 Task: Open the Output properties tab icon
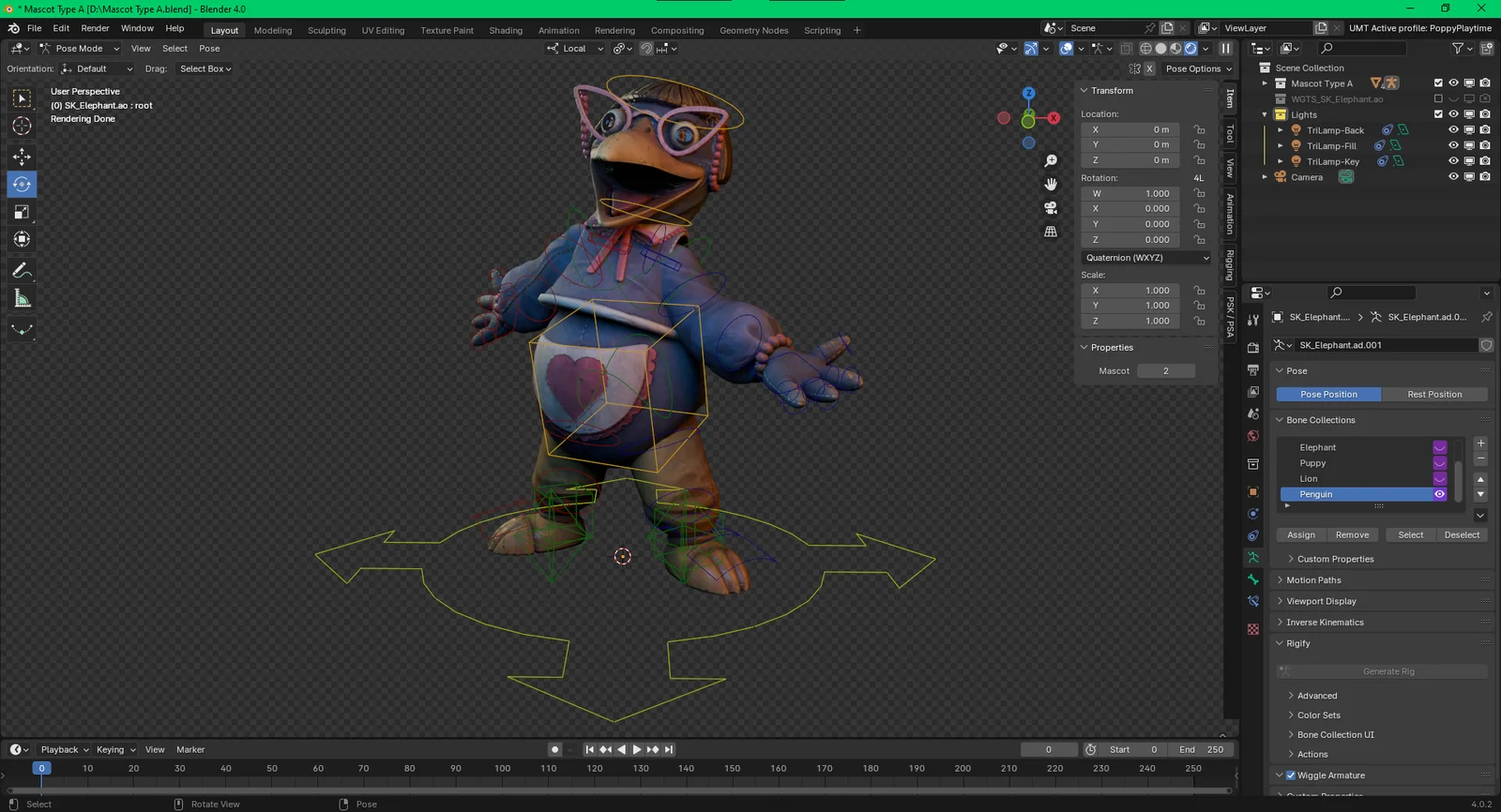click(x=1253, y=369)
